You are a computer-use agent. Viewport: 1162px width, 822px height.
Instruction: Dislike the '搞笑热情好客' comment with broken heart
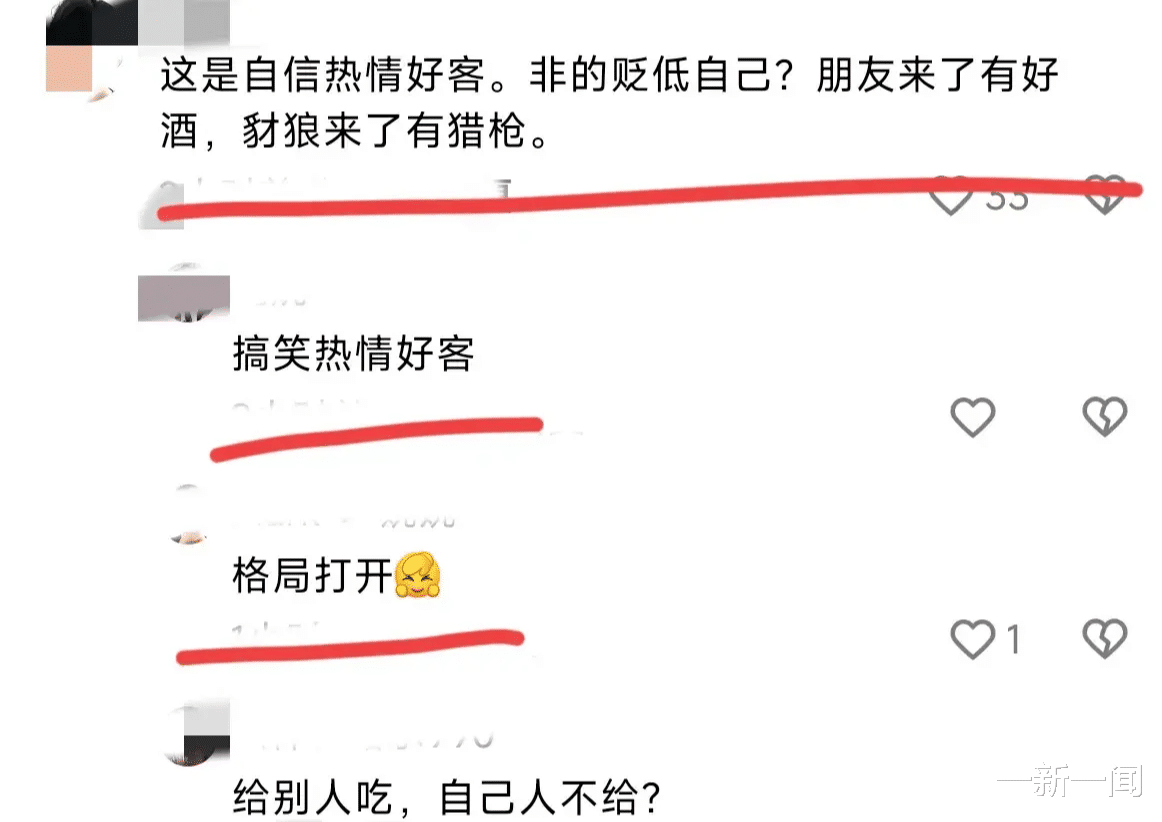(x=1105, y=416)
